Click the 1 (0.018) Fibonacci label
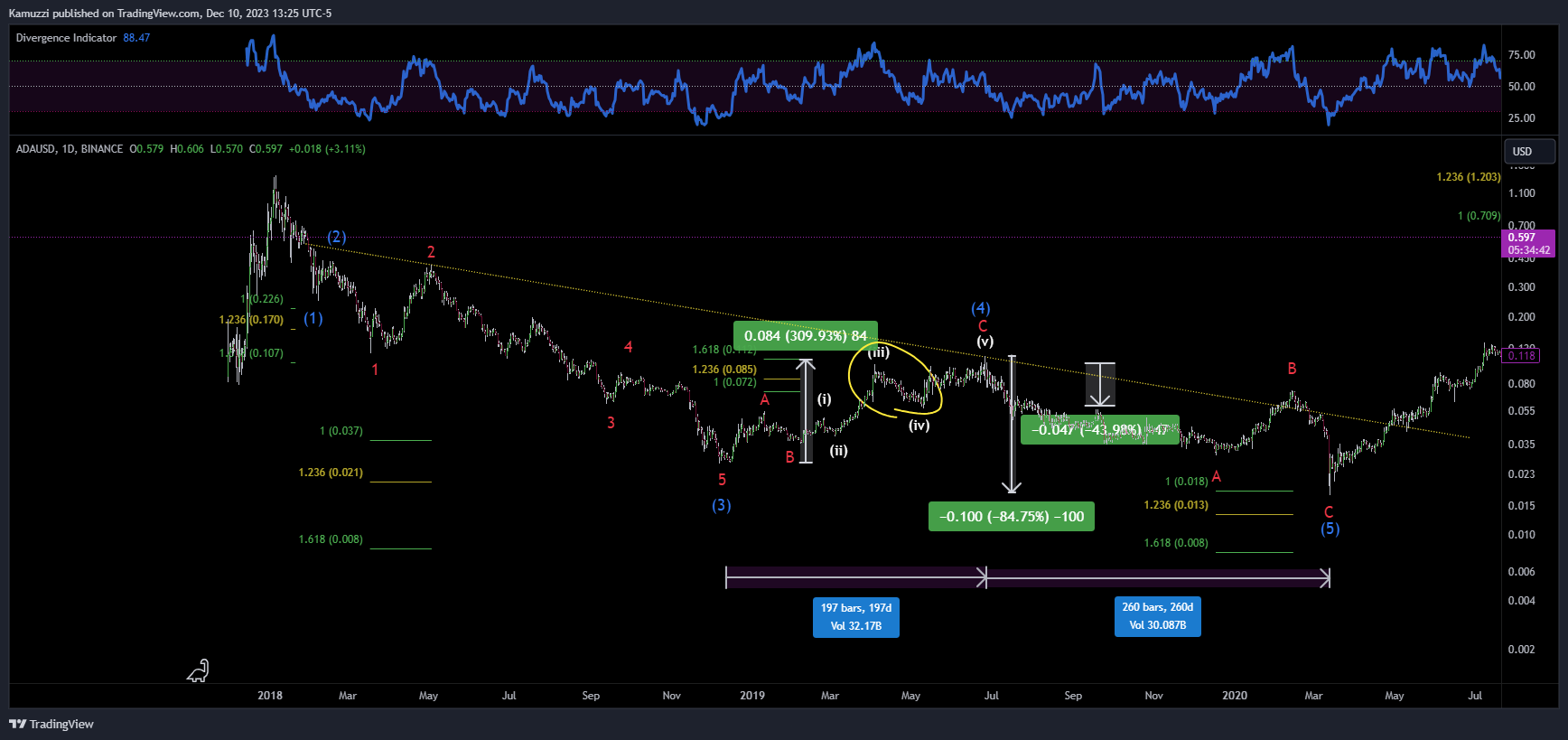Image resolution: width=1568 pixels, height=740 pixels. (1187, 482)
